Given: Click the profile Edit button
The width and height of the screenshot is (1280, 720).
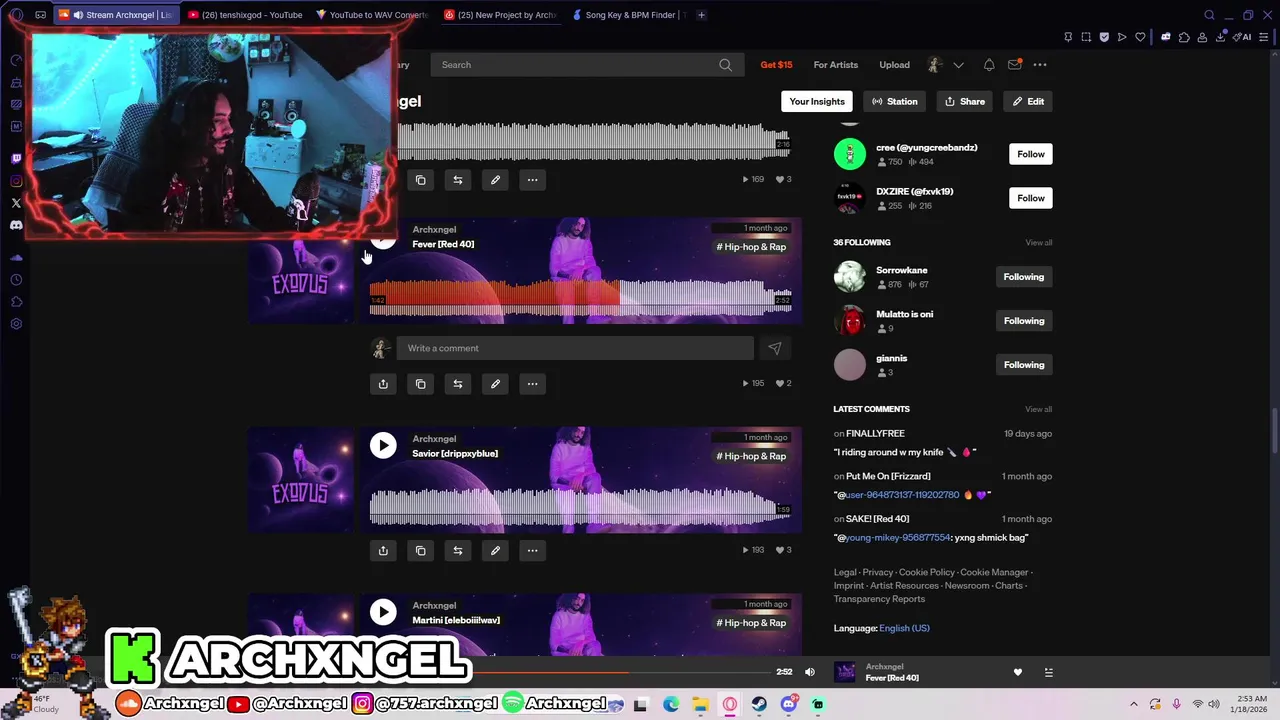Looking at the screenshot, I should point(1028,101).
